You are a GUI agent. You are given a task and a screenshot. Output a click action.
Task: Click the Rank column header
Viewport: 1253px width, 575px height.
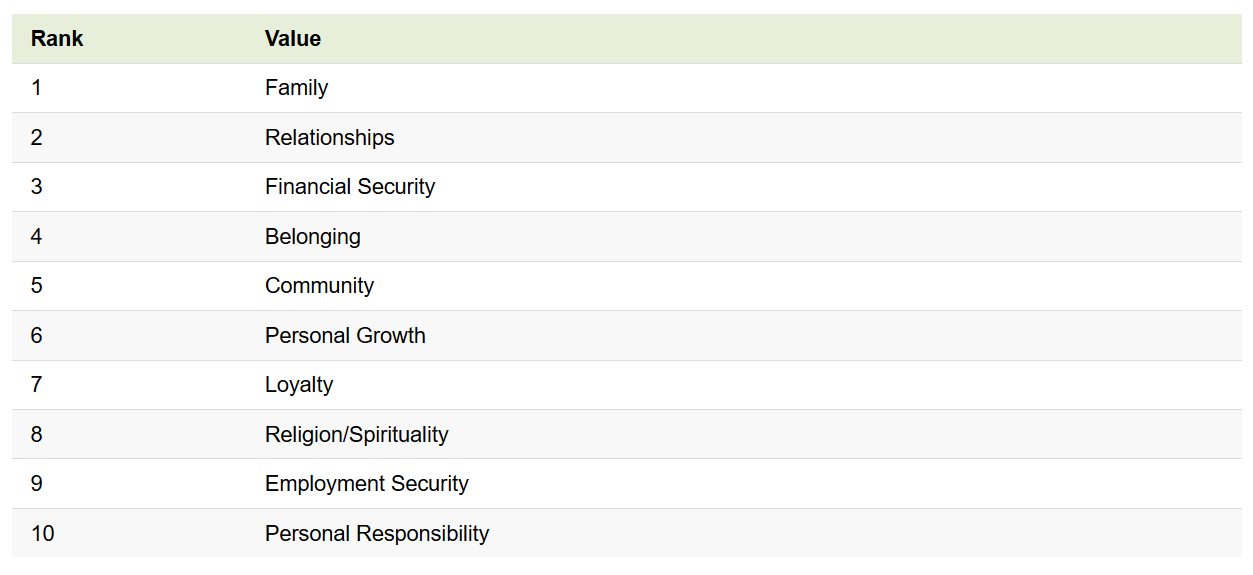[57, 39]
